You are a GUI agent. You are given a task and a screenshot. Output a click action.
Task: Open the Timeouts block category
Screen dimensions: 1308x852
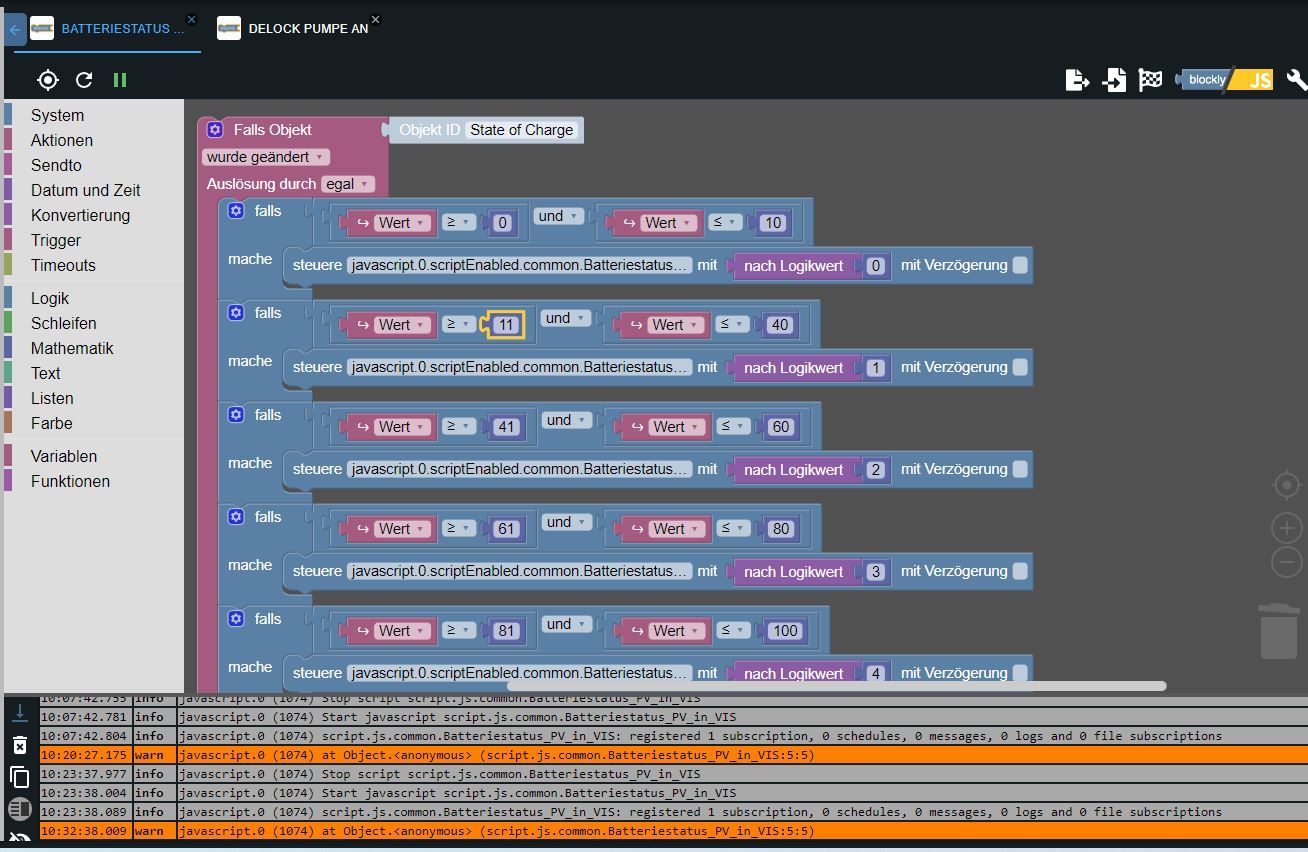pyautogui.click(x=63, y=265)
